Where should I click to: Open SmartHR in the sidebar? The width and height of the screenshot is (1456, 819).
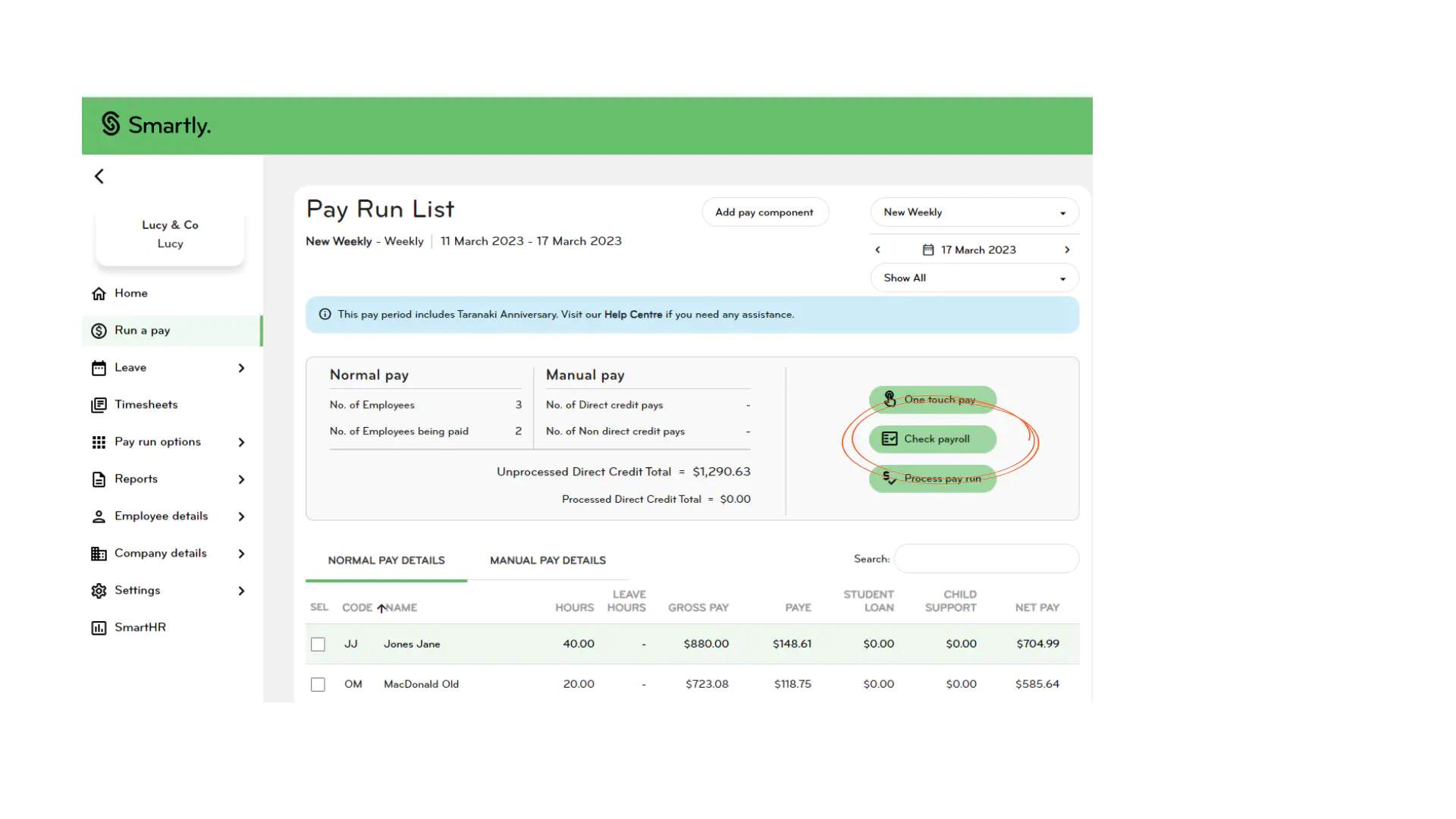172,628
